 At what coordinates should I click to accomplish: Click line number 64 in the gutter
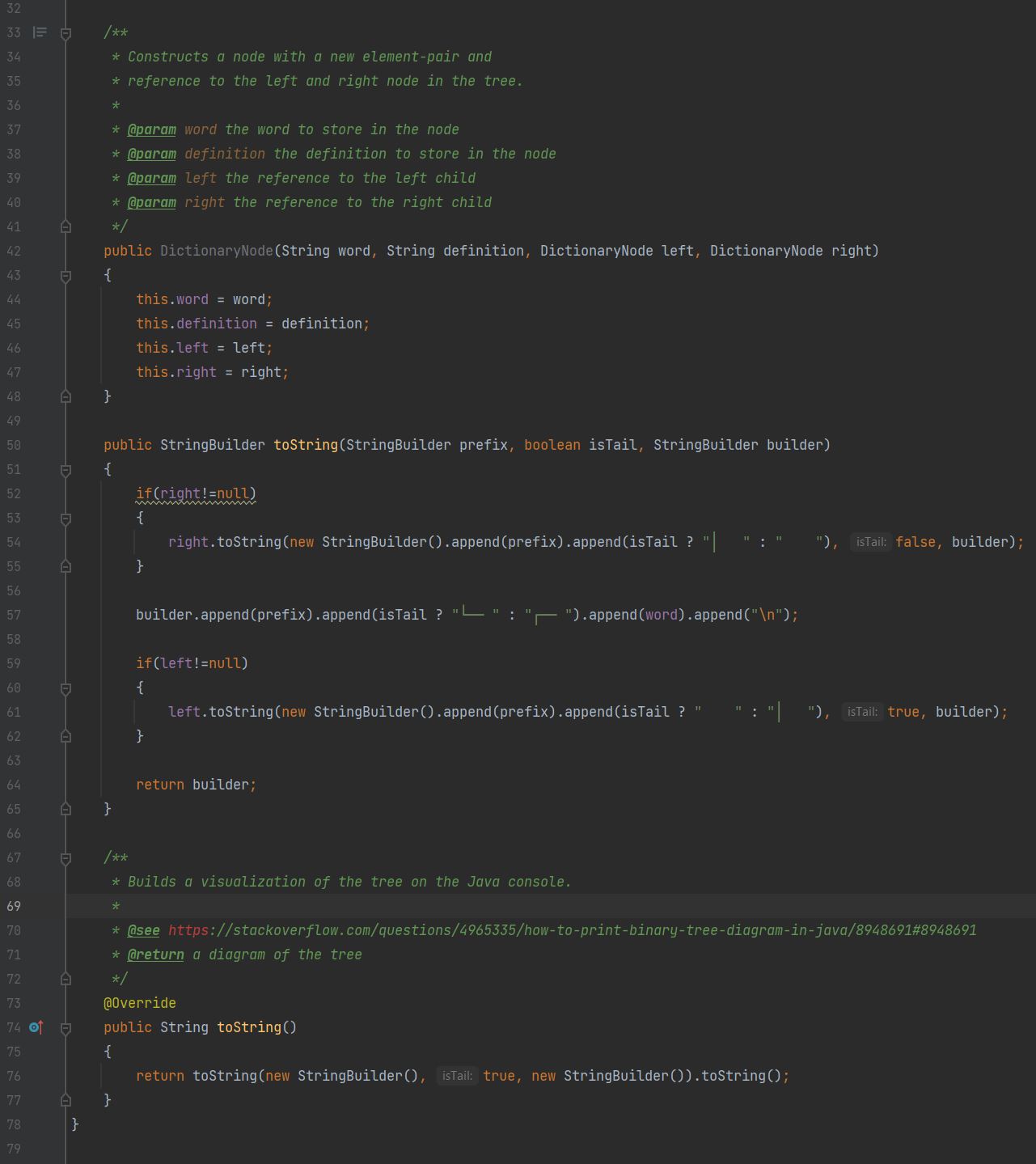click(14, 785)
